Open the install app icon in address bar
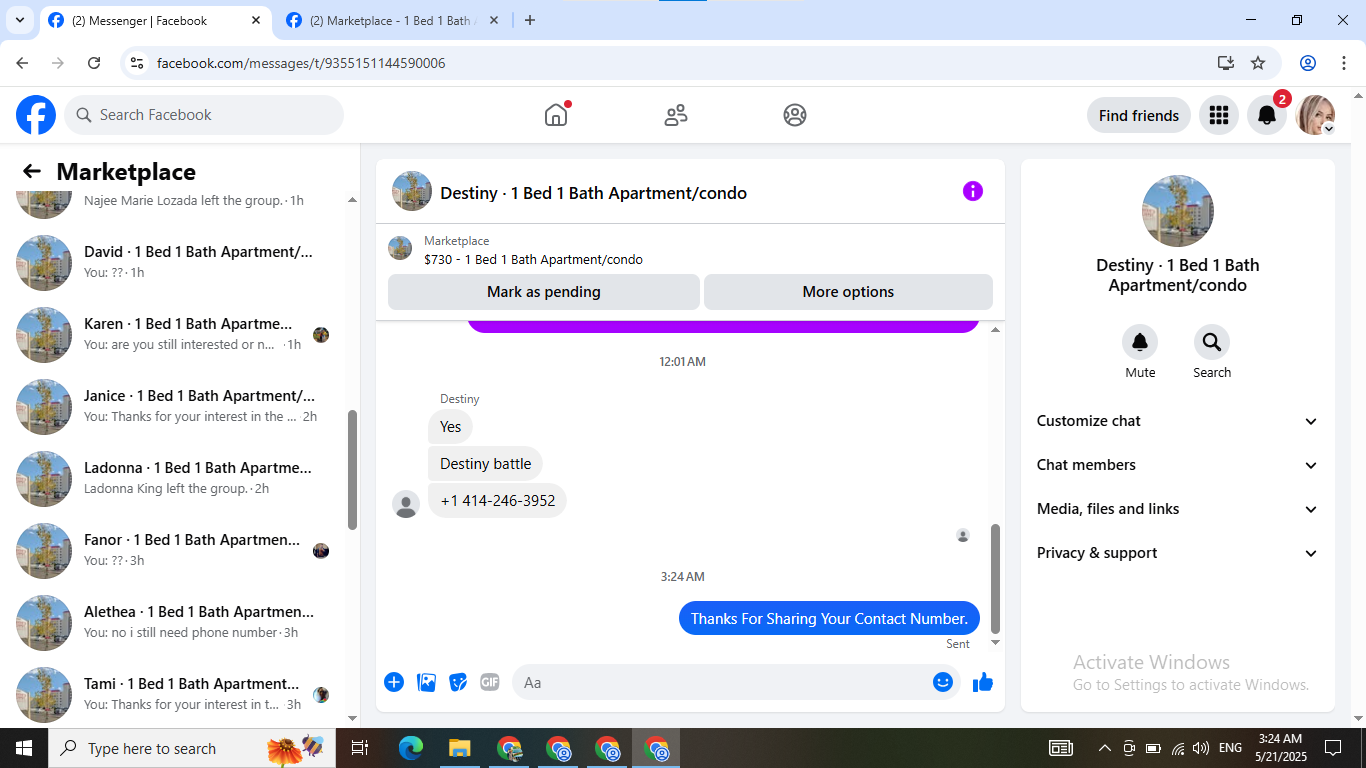The image size is (1366, 768). click(1226, 63)
